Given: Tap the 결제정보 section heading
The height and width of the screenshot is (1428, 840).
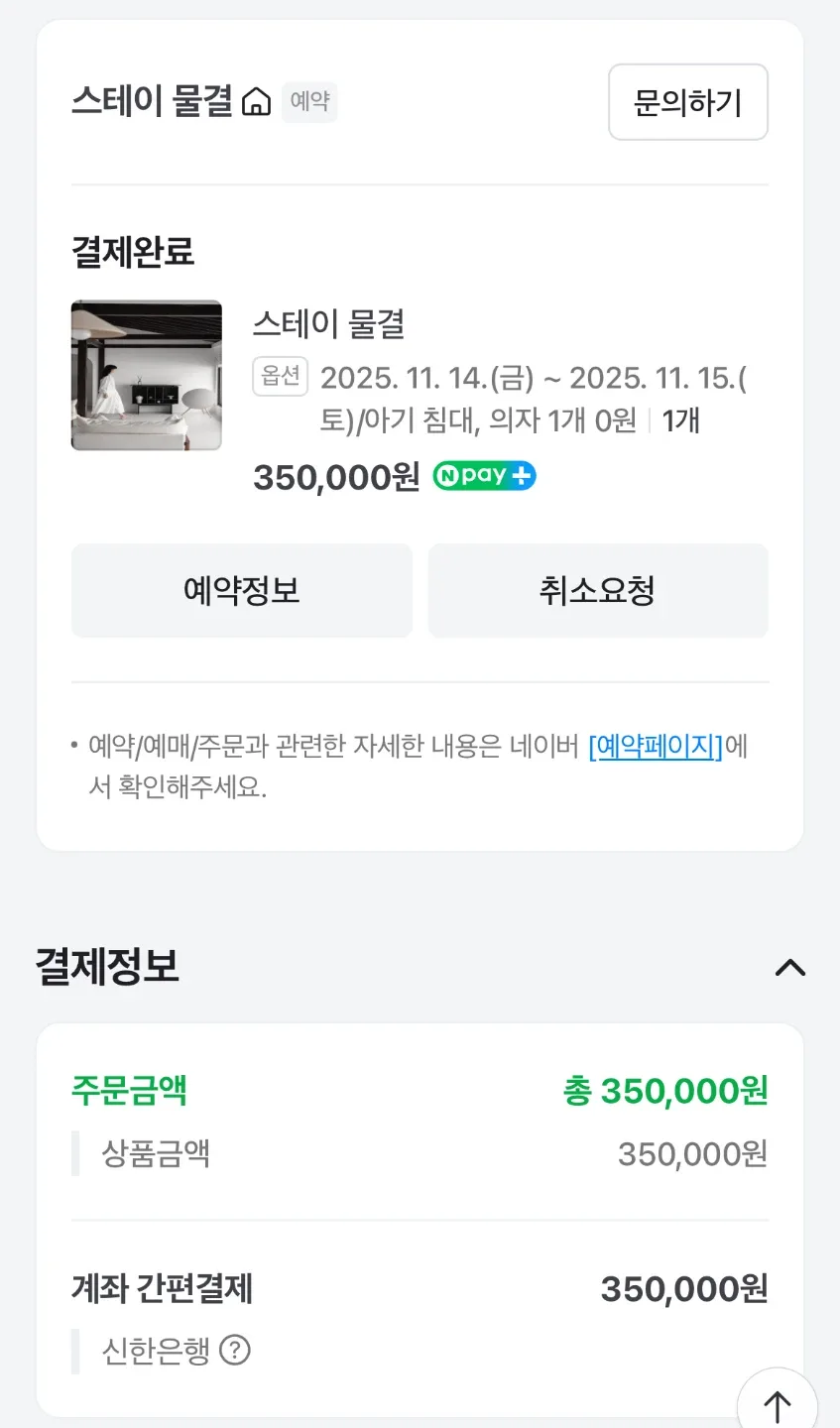Looking at the screenshot, I should [x=107, y=966].
